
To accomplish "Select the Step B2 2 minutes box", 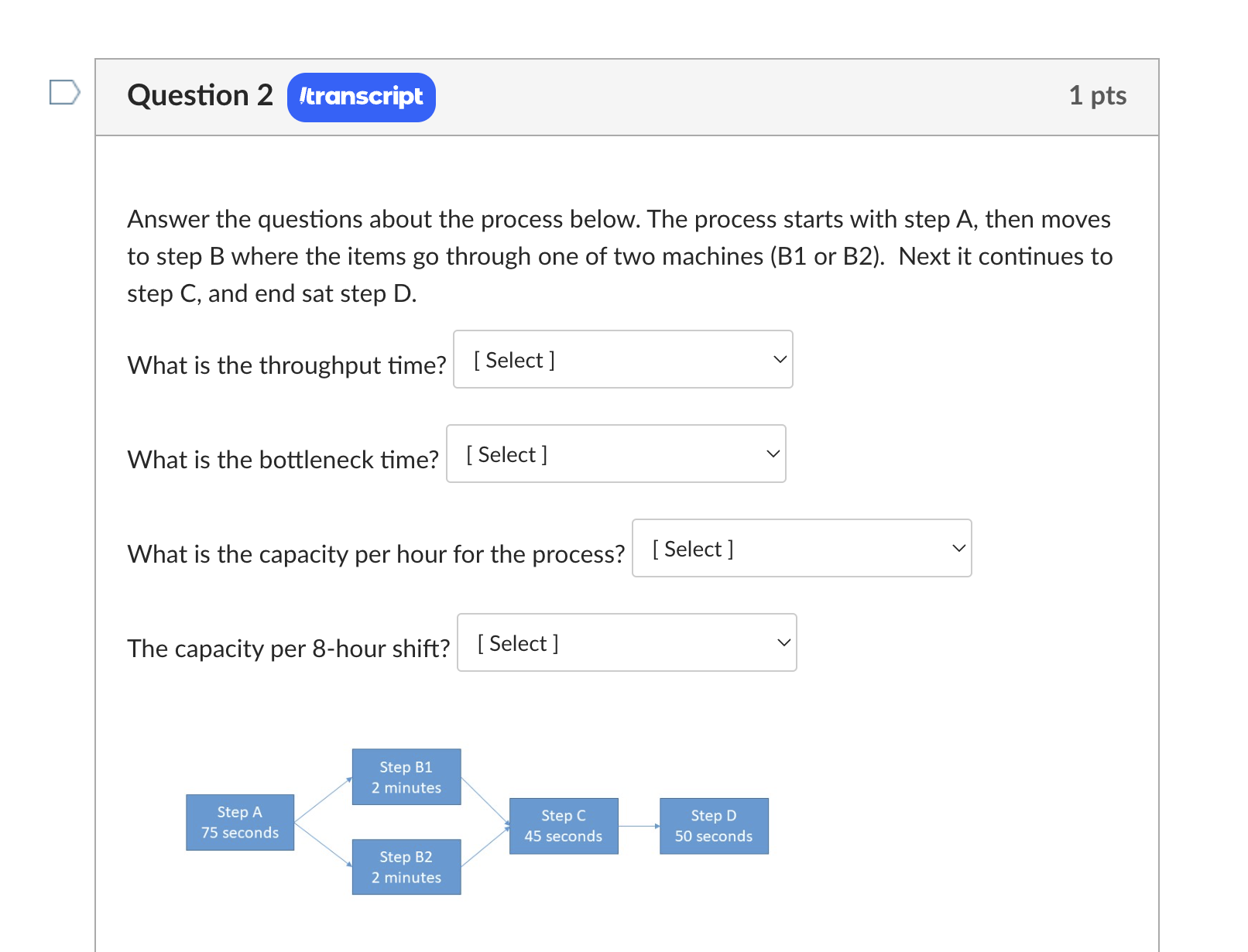I will 406,866.
